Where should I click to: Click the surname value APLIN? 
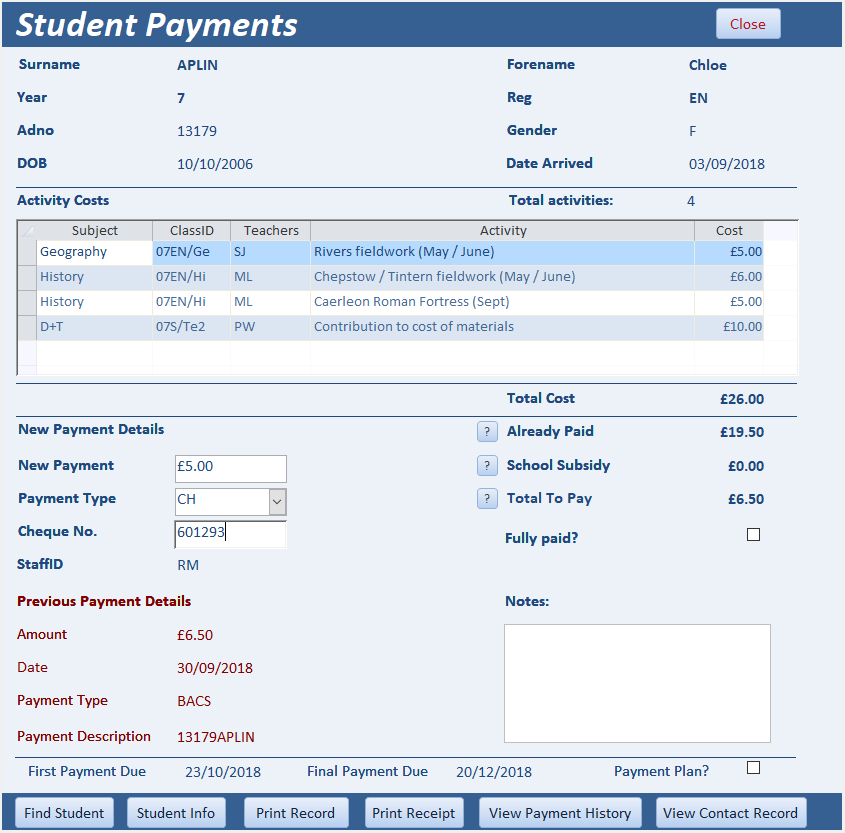click(197, 65)
